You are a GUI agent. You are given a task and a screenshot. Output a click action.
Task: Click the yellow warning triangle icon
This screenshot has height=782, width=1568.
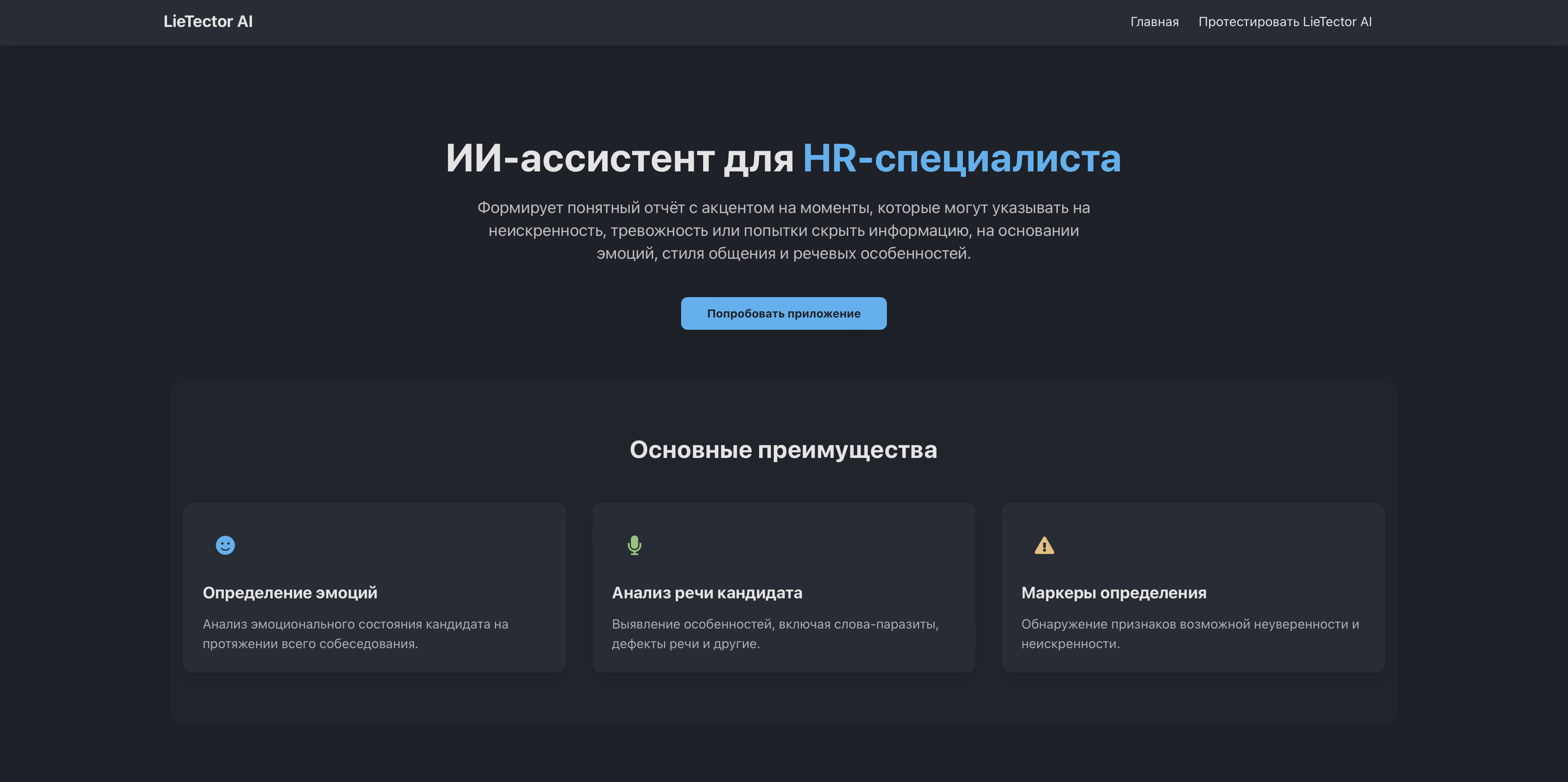(x=1044, y=546)
